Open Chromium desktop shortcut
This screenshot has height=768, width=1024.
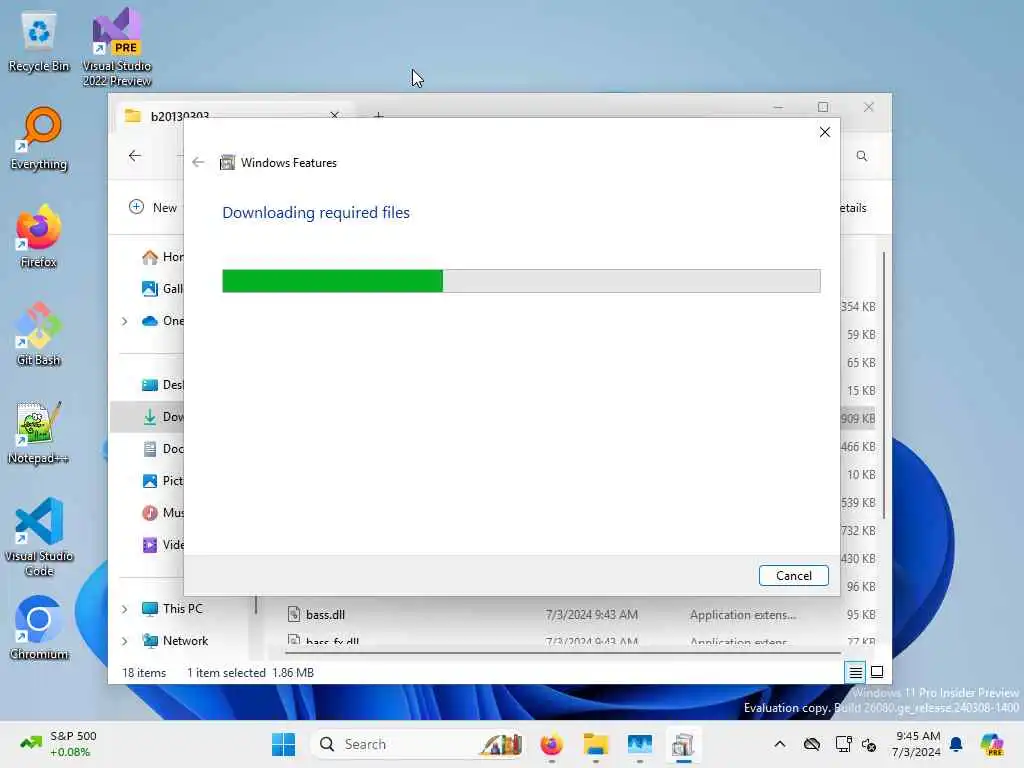39,628
